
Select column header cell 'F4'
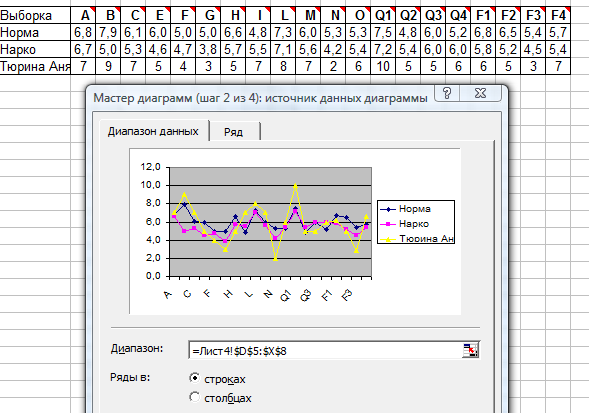558,15
